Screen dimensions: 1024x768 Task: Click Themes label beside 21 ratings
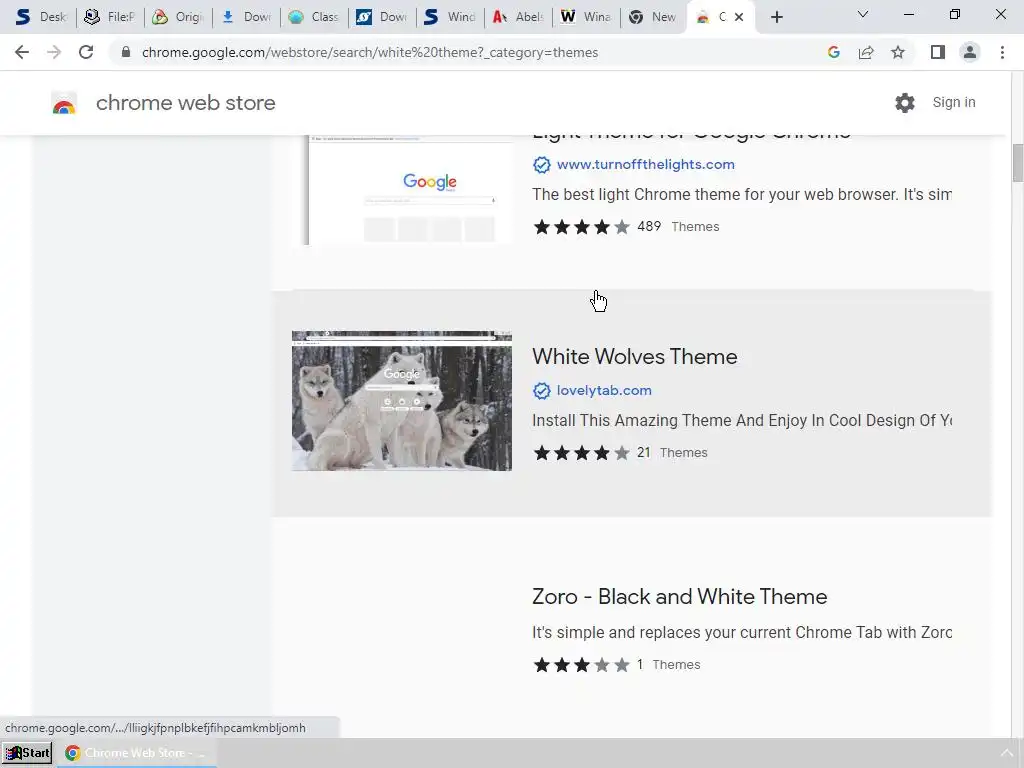(683, 453)
